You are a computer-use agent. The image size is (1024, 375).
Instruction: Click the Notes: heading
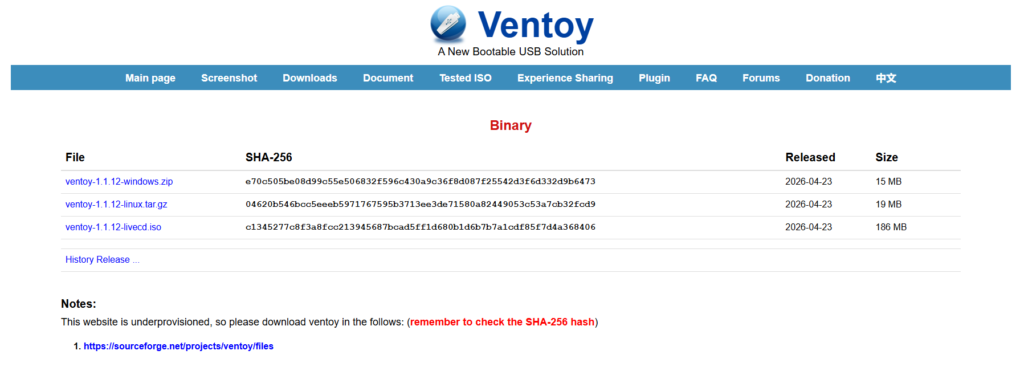[x=78, y=304]
